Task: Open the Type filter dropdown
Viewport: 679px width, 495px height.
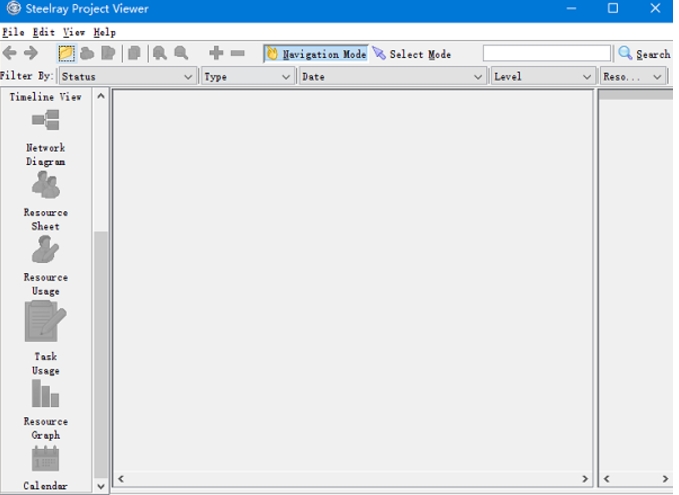Action: (247, 77)
